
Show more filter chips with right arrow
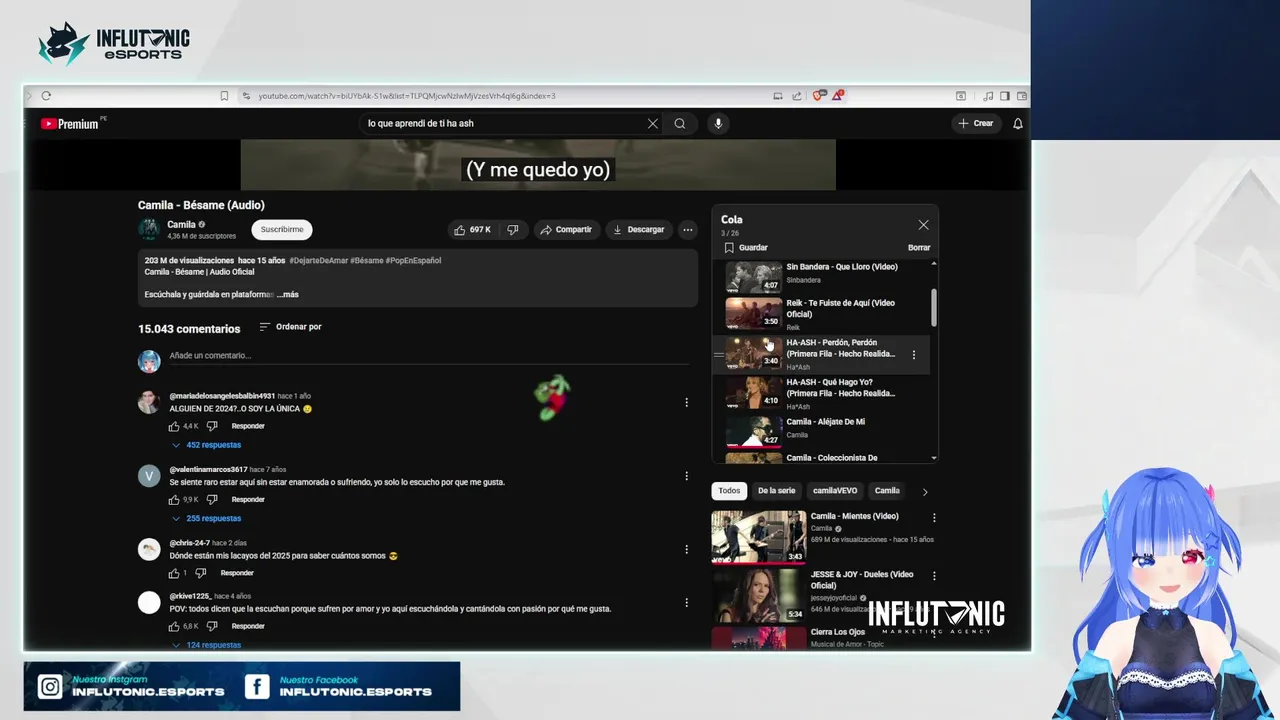click(x=924, y=491)
